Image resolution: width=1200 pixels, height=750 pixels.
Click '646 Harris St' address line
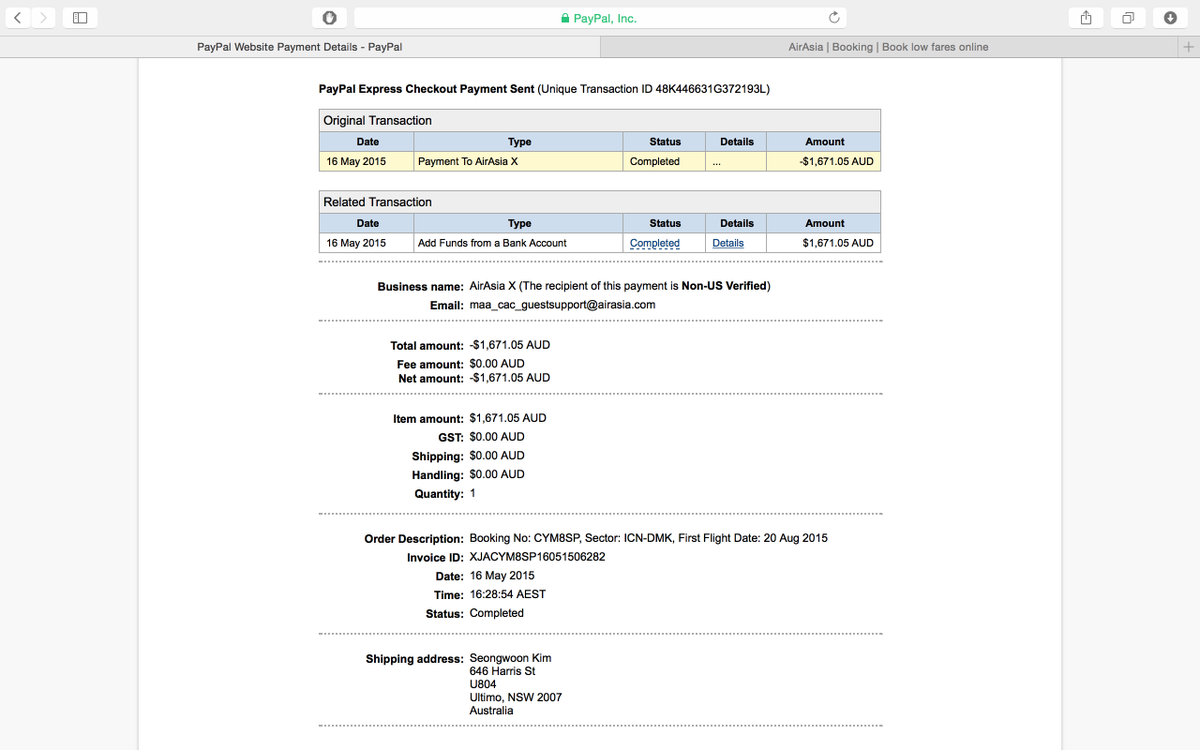(x=503, y=671)
